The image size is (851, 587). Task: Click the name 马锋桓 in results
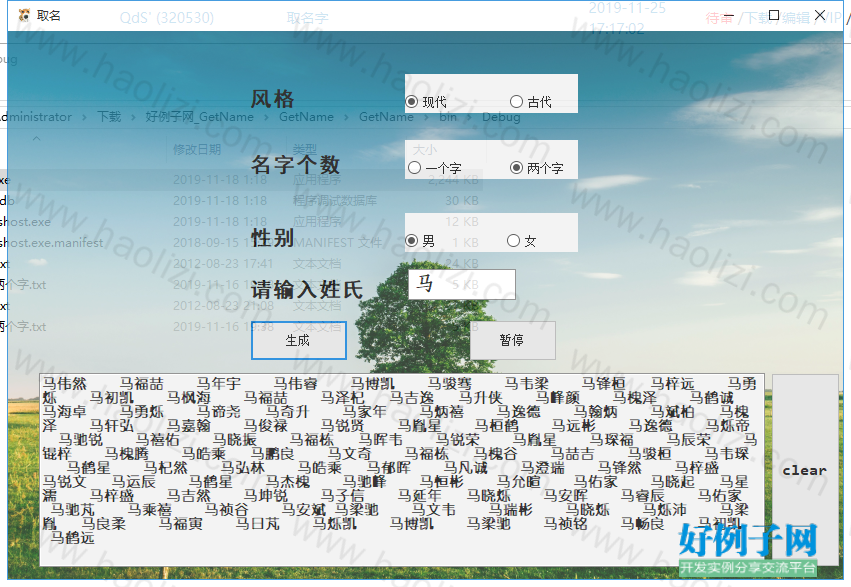pyautogui.click(x=604, y=384)
